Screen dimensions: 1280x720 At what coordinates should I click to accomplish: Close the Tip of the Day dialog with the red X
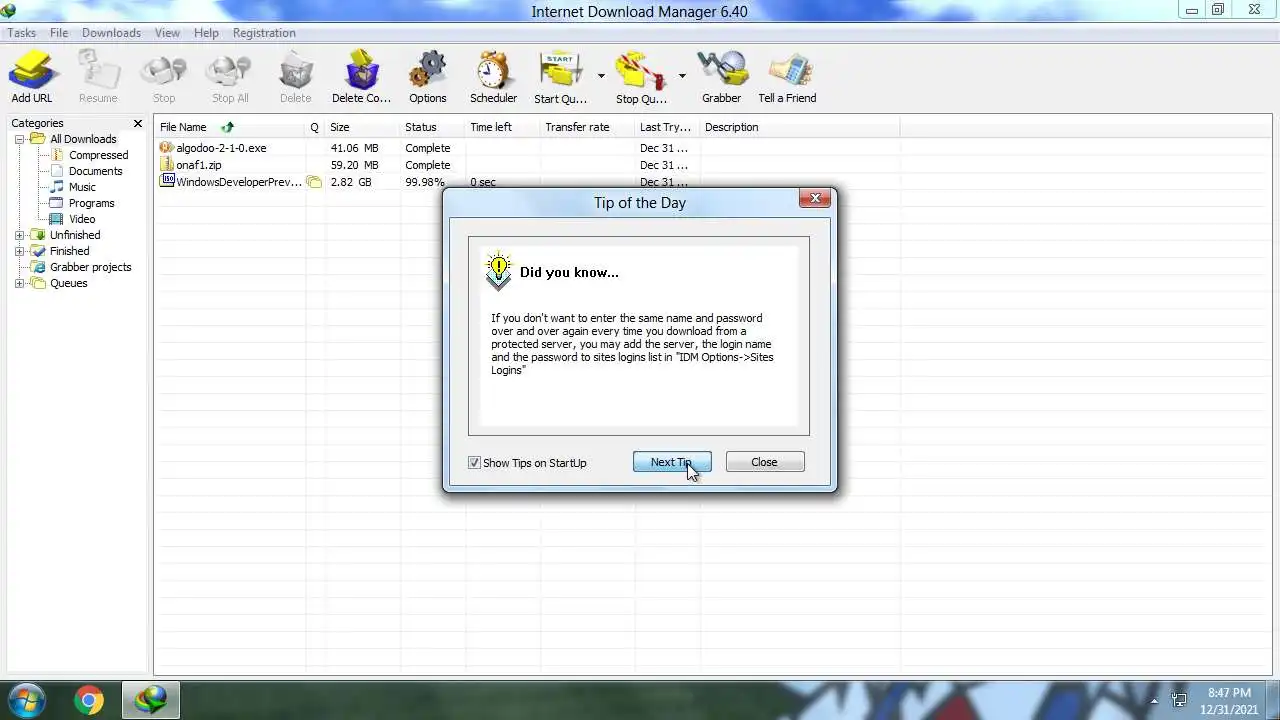click(815, 198)
